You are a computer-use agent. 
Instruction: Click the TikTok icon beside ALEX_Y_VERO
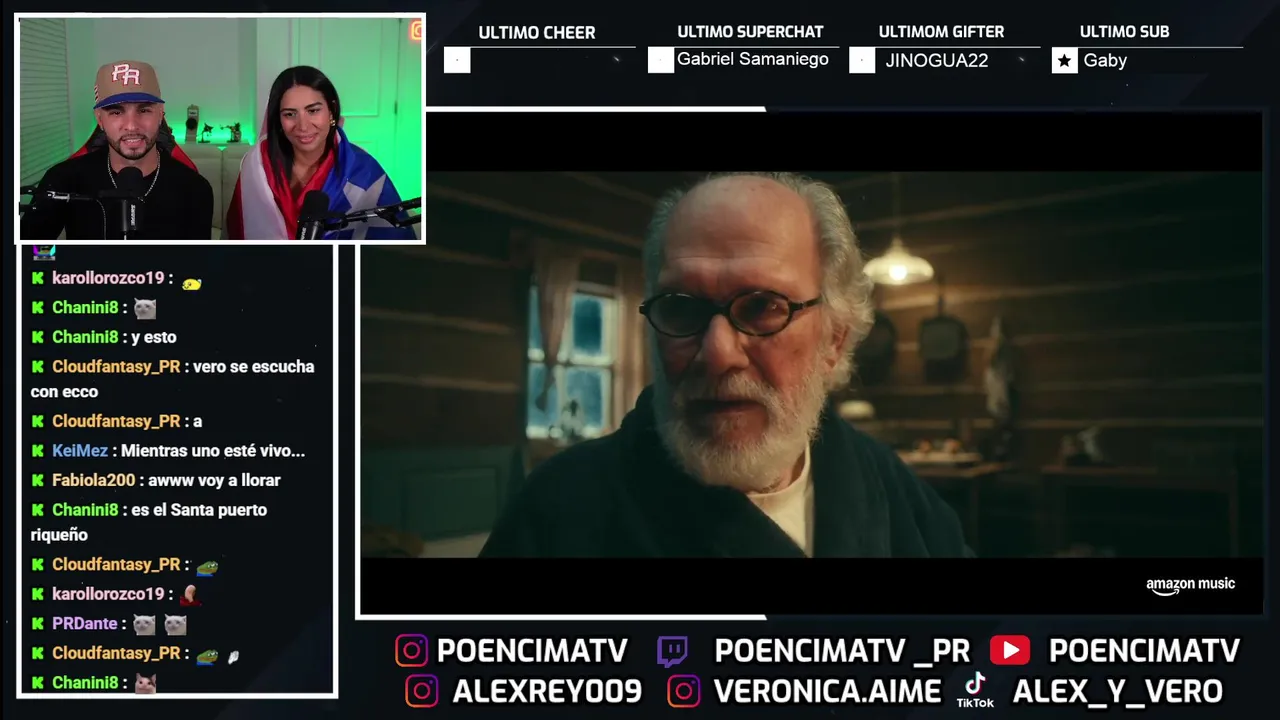tap(975, 690)
